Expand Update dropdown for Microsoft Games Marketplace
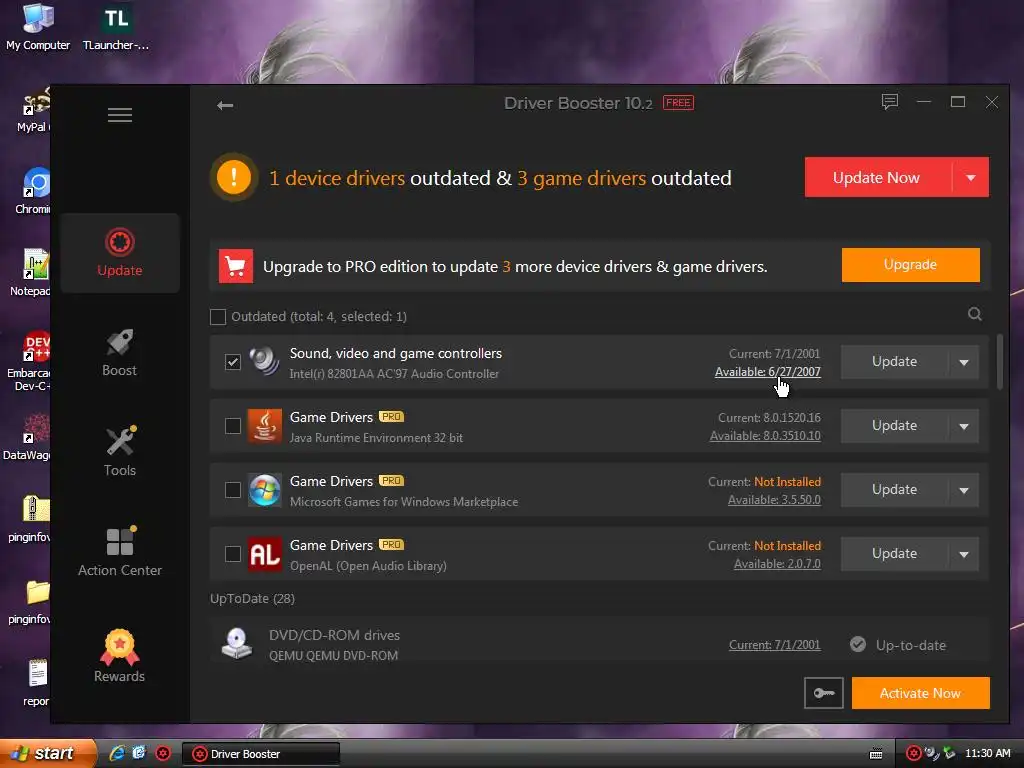This screenshot has height=768, width=1024. [964, 490]
